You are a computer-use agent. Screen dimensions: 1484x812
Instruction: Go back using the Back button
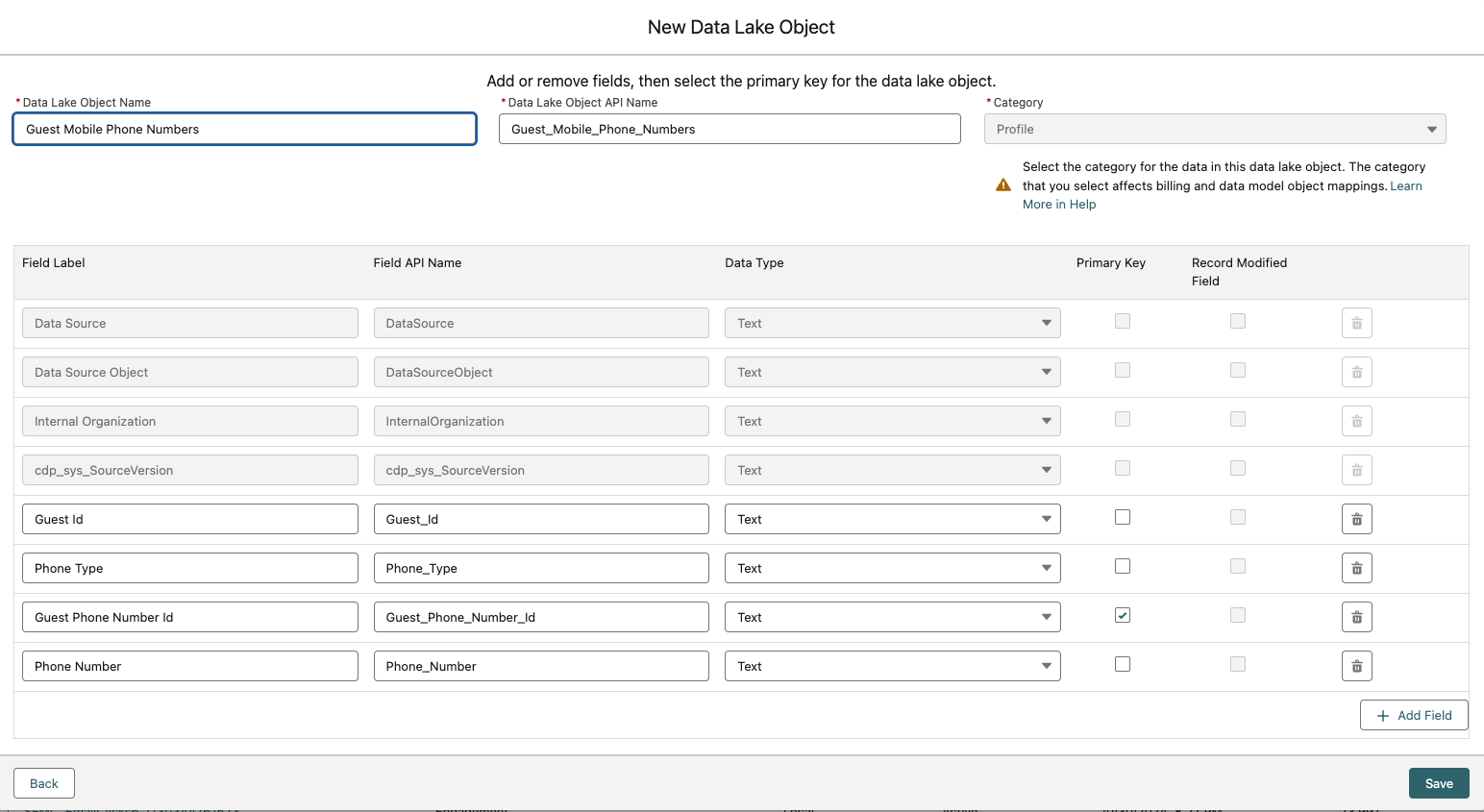(44, 783)
